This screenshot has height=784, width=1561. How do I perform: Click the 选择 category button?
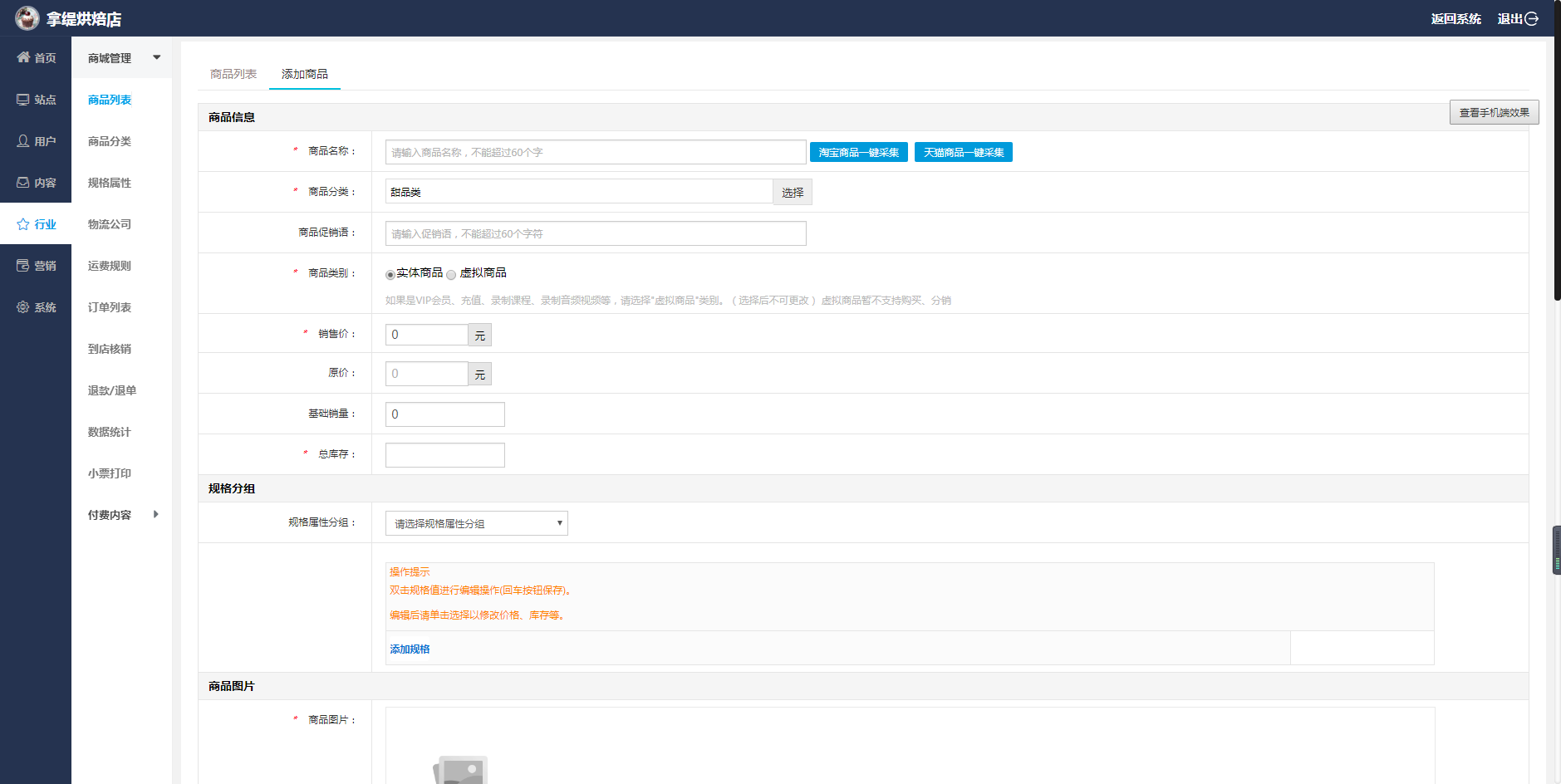click(x=793, y=192)
